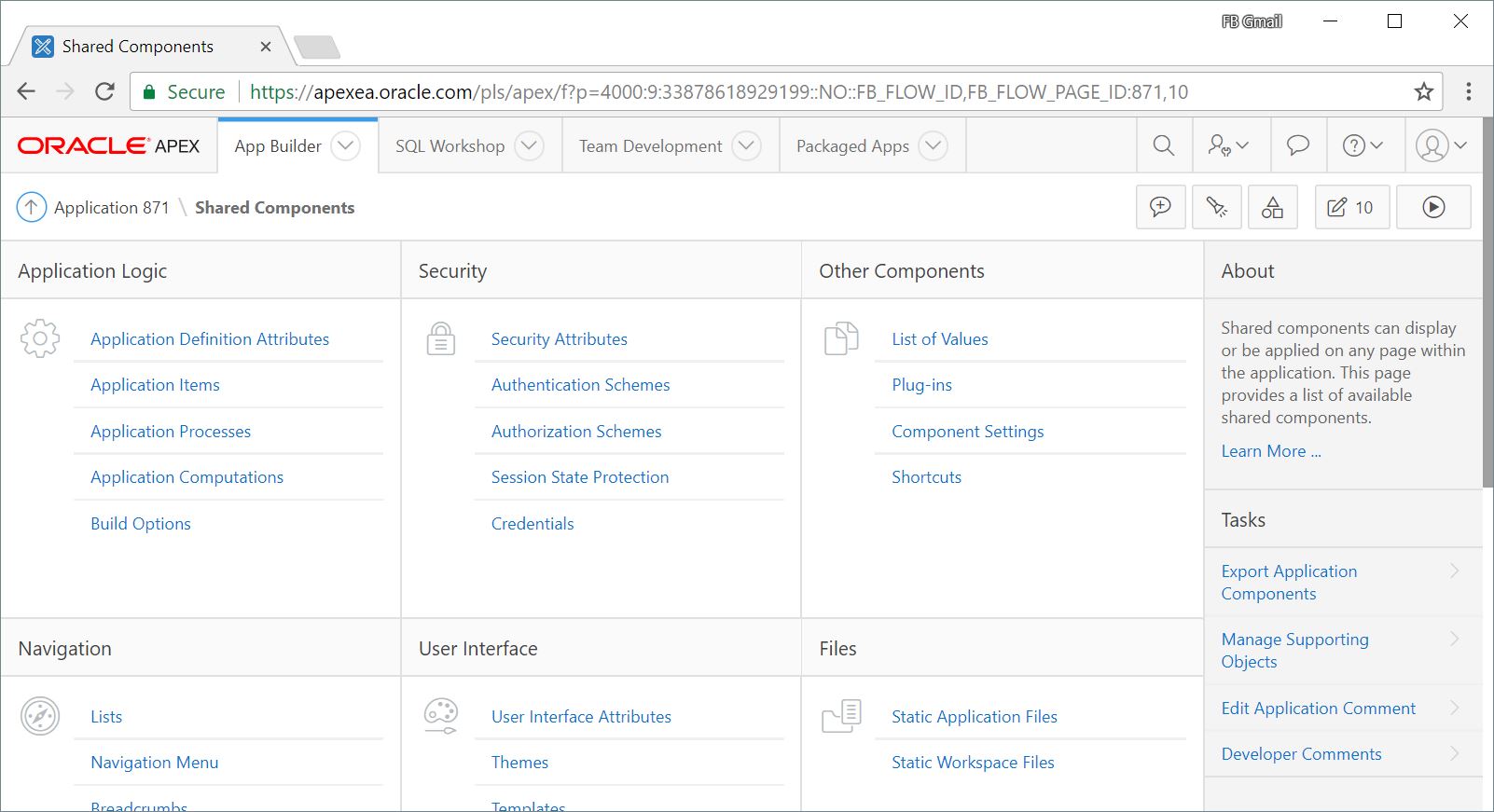This screenshot has height=812, width=1494.
Task: Expand the Team Development dropdown arrow
Action: coord(746,145)
